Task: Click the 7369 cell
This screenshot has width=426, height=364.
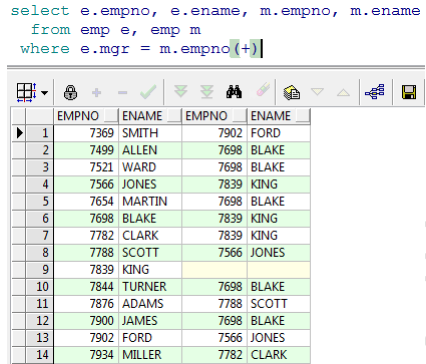Action: [86, 133]
